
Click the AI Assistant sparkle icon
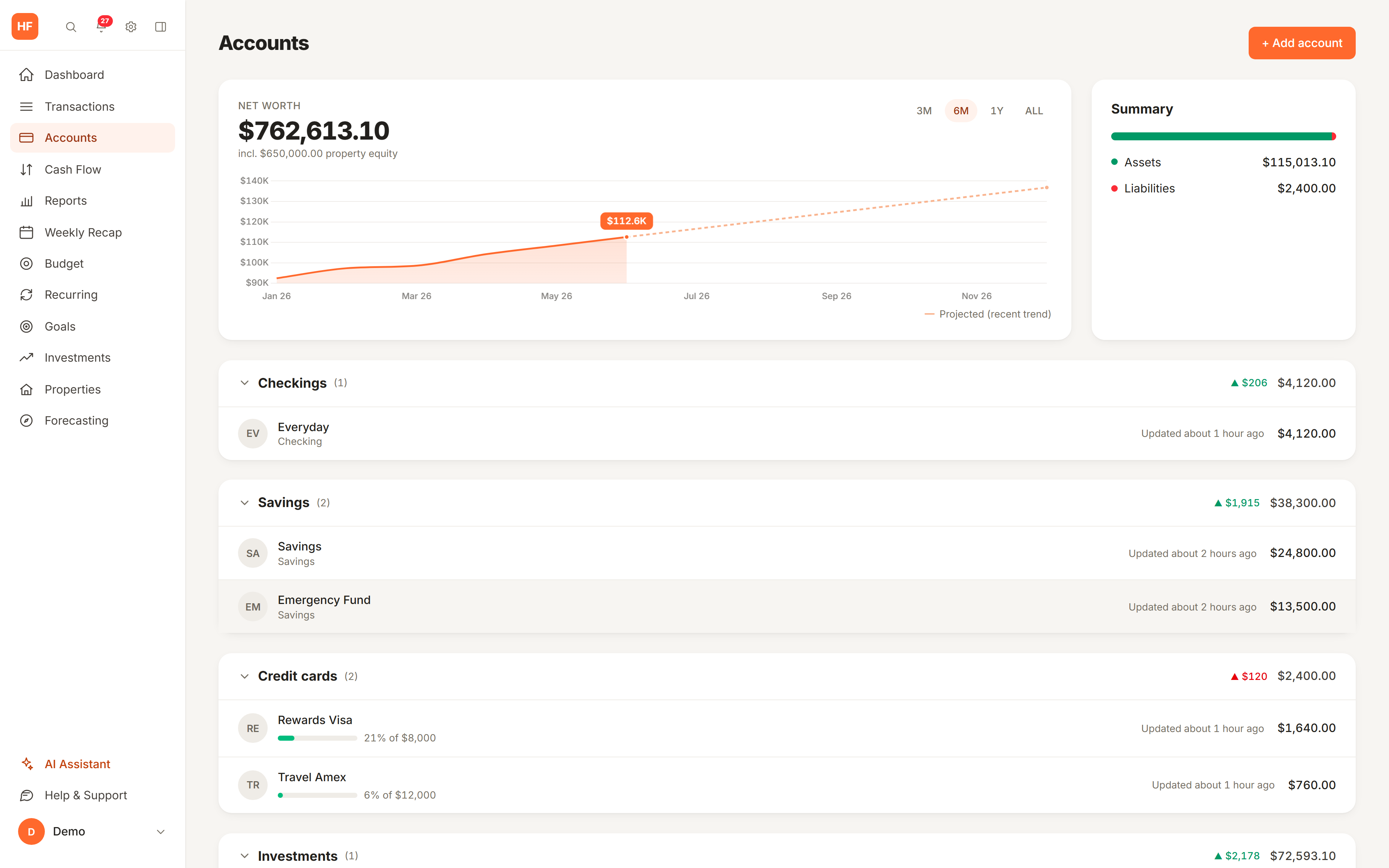coord(26,763)
